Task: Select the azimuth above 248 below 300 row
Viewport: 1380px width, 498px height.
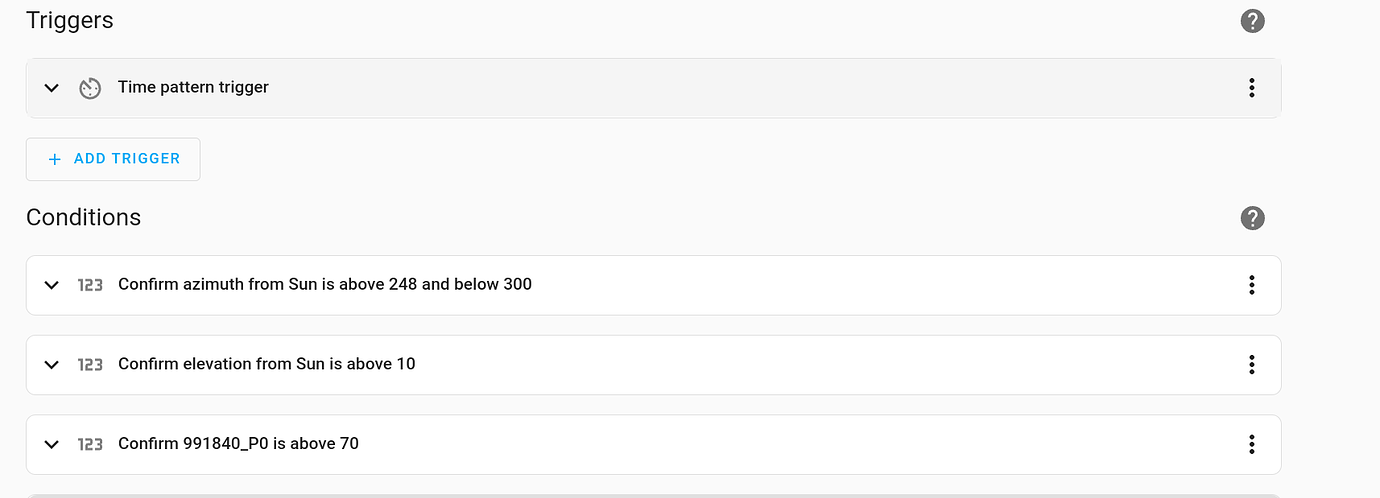Action: click(x=653, y=285)
